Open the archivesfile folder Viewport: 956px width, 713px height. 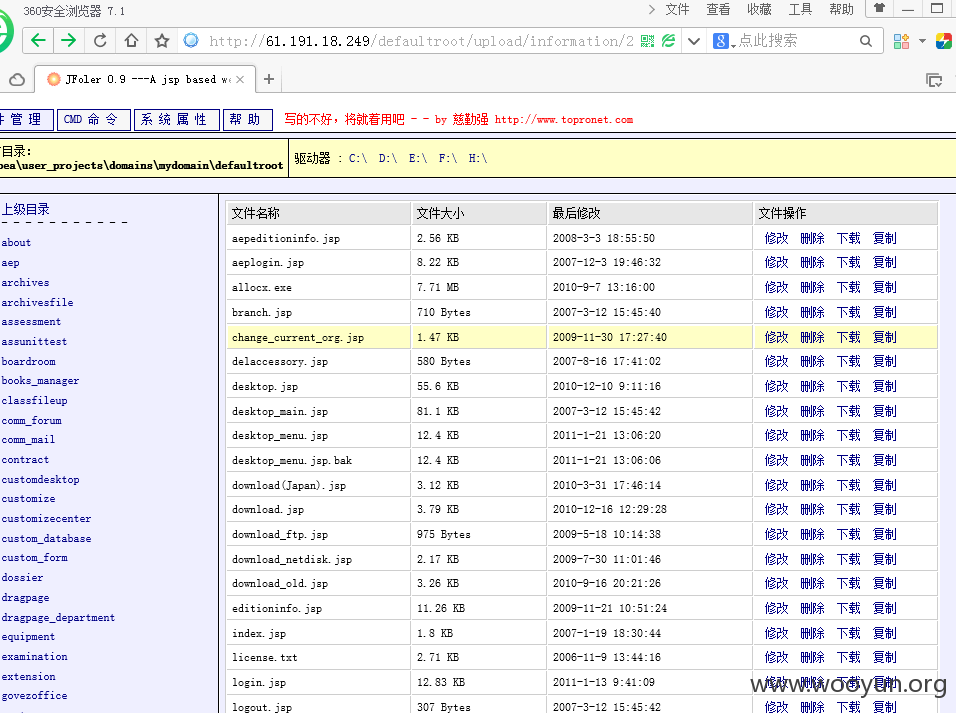pos(37,303)
